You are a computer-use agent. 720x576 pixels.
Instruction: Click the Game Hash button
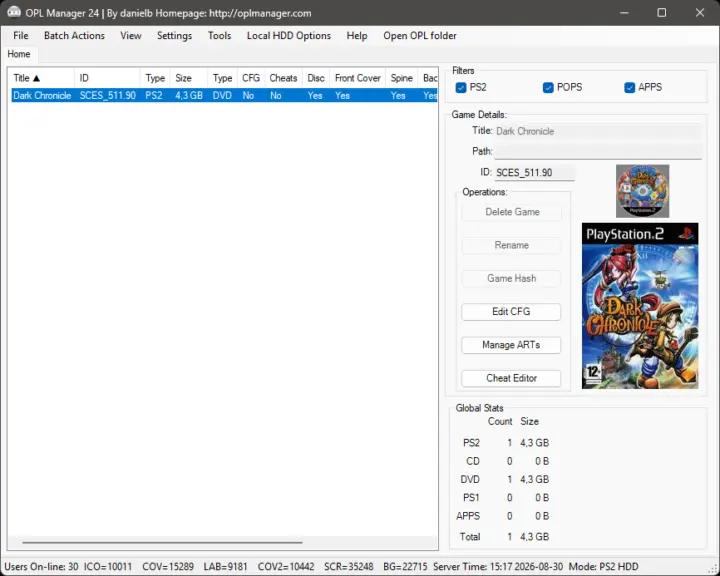tap(511, 278)
